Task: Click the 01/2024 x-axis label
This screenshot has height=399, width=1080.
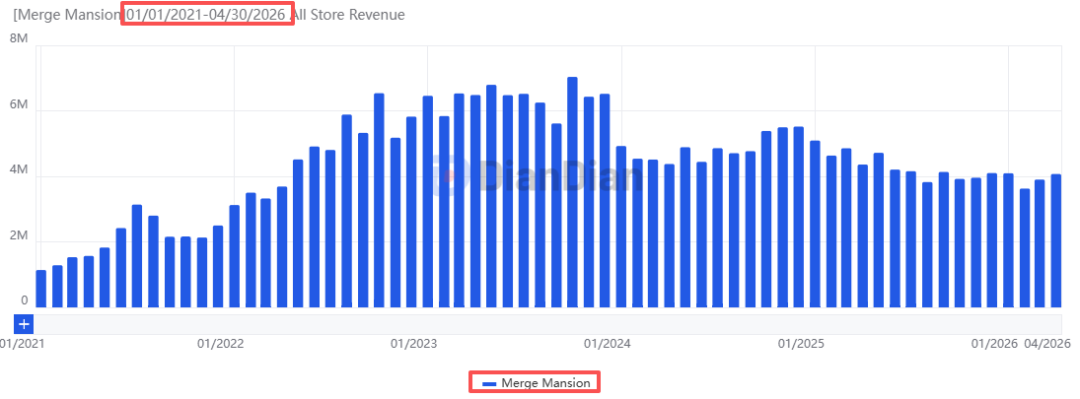Action: 608,343
